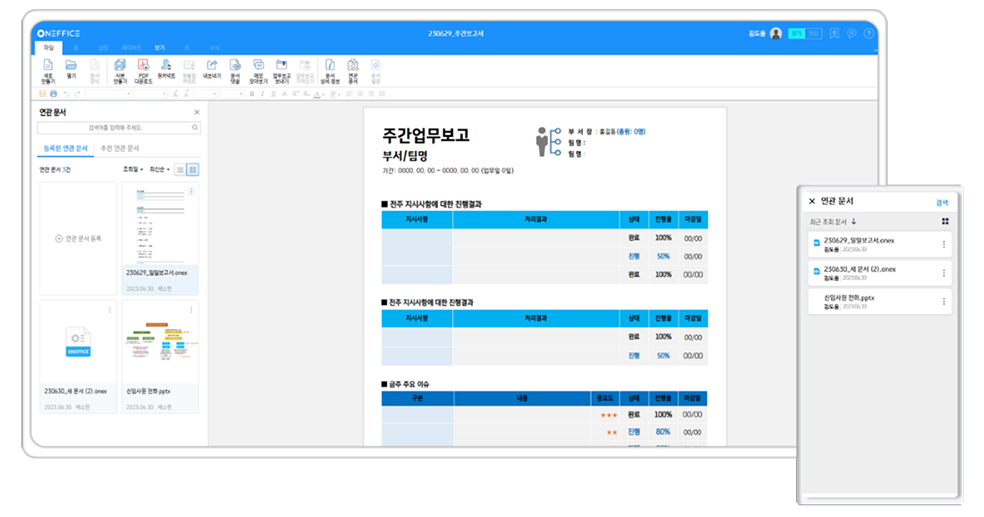Open 문서 상세 정보 from the ribbon
Image resolution: width=984 pixels, height=517 pixels.
329,71
